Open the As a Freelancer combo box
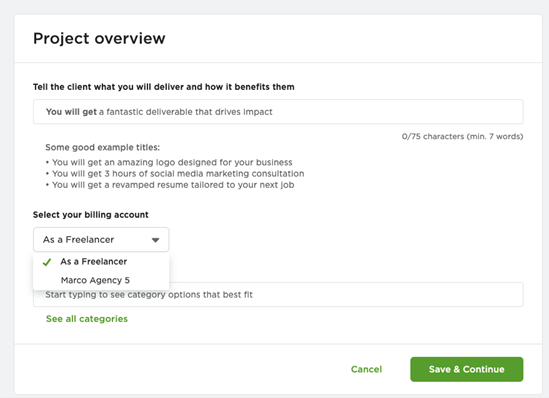549x398 pixels. (101, 240)
